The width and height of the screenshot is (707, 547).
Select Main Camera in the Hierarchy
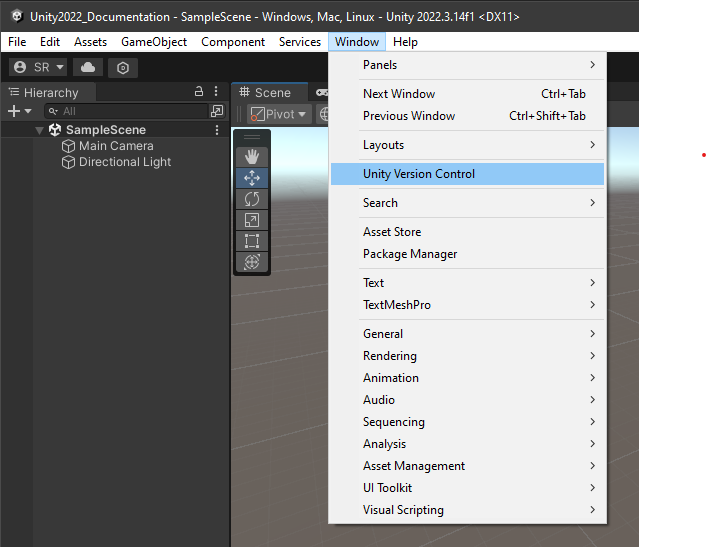116,146
